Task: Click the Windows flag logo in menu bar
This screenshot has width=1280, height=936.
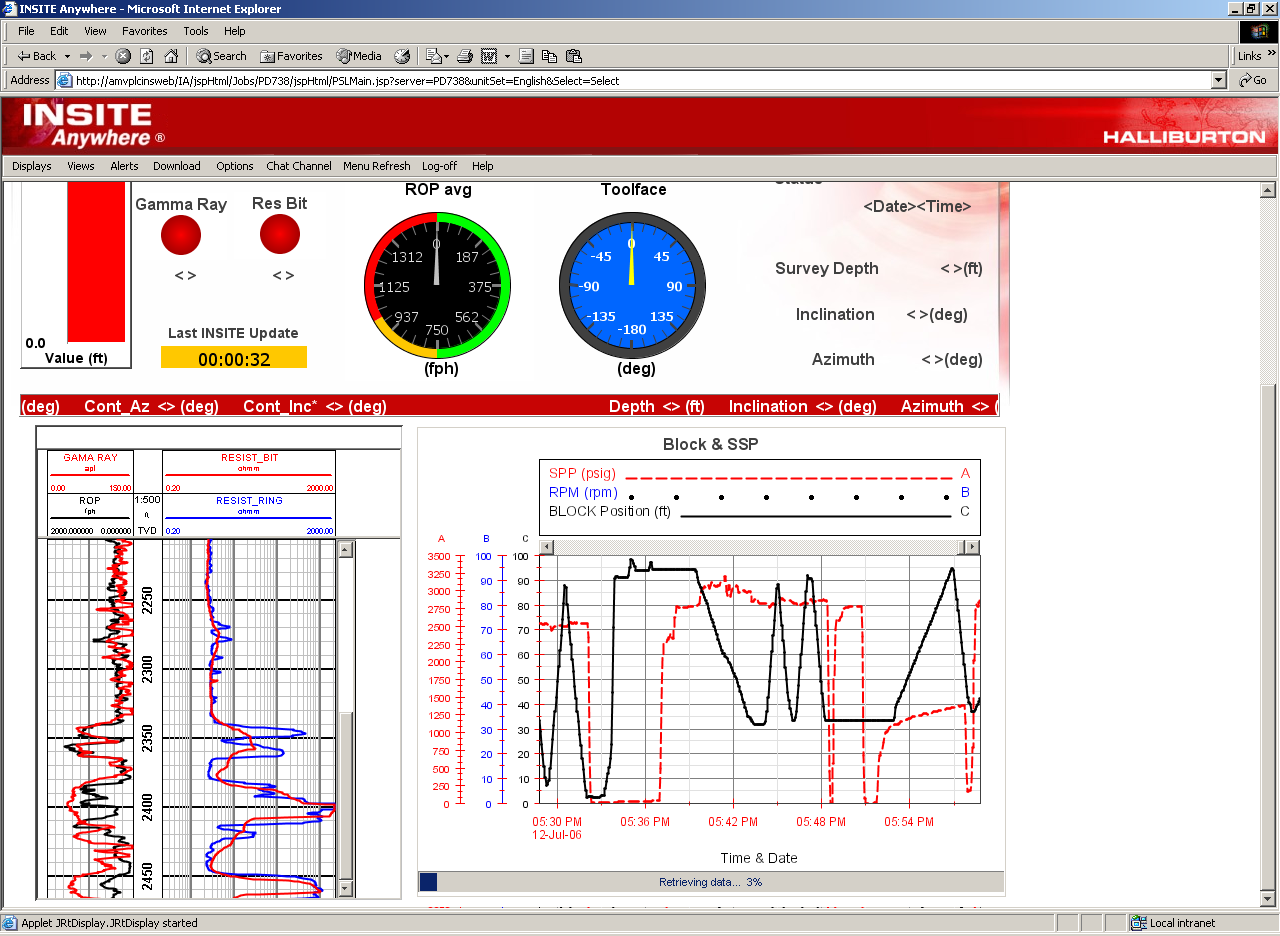Action: [x=1258, y=32]
